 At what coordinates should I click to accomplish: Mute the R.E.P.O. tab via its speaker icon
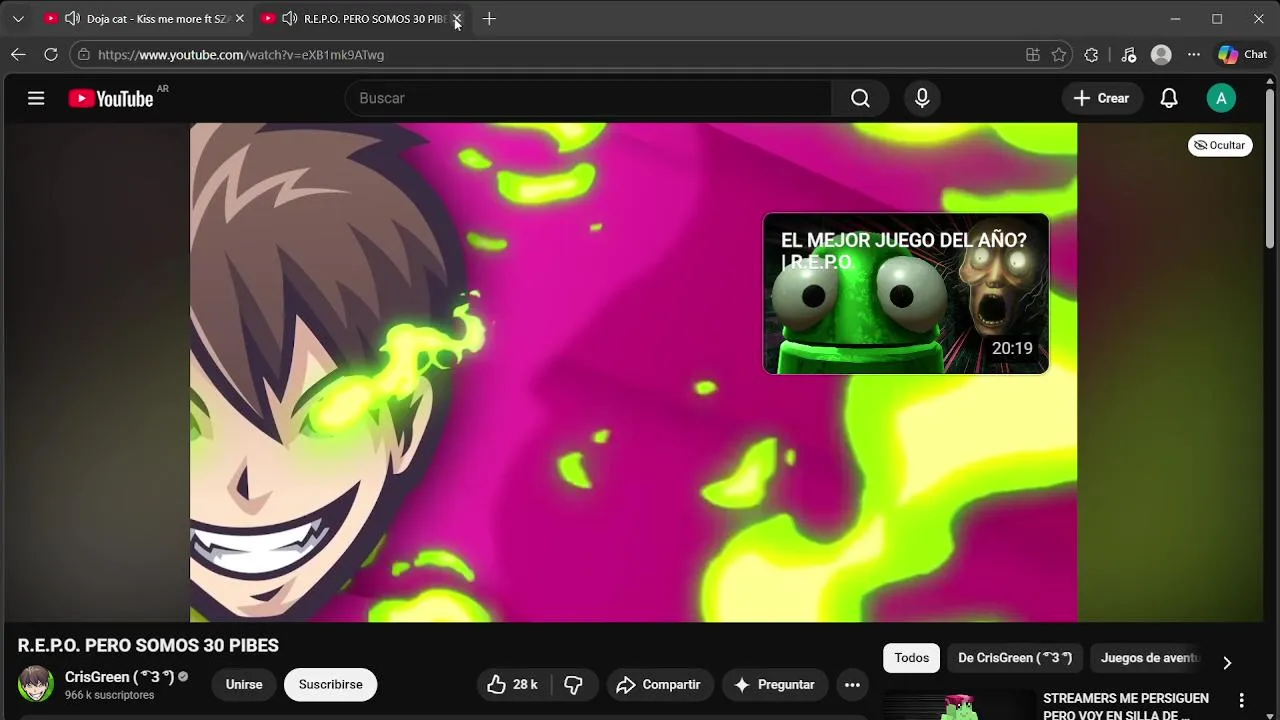[x=289, y=19]
